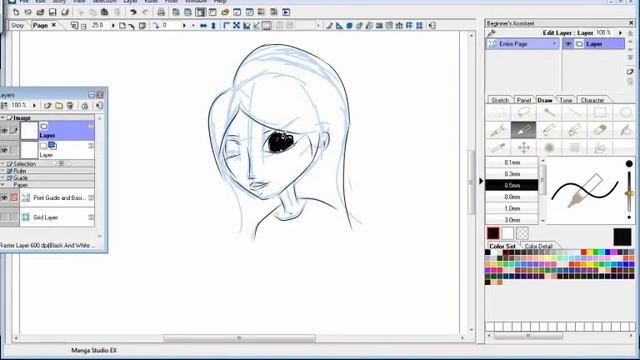The width and height of the screenshot is (640, 360).
Task: Collapse the Paper group arrow
Action: pyautogui.click(x=2, y=185)
